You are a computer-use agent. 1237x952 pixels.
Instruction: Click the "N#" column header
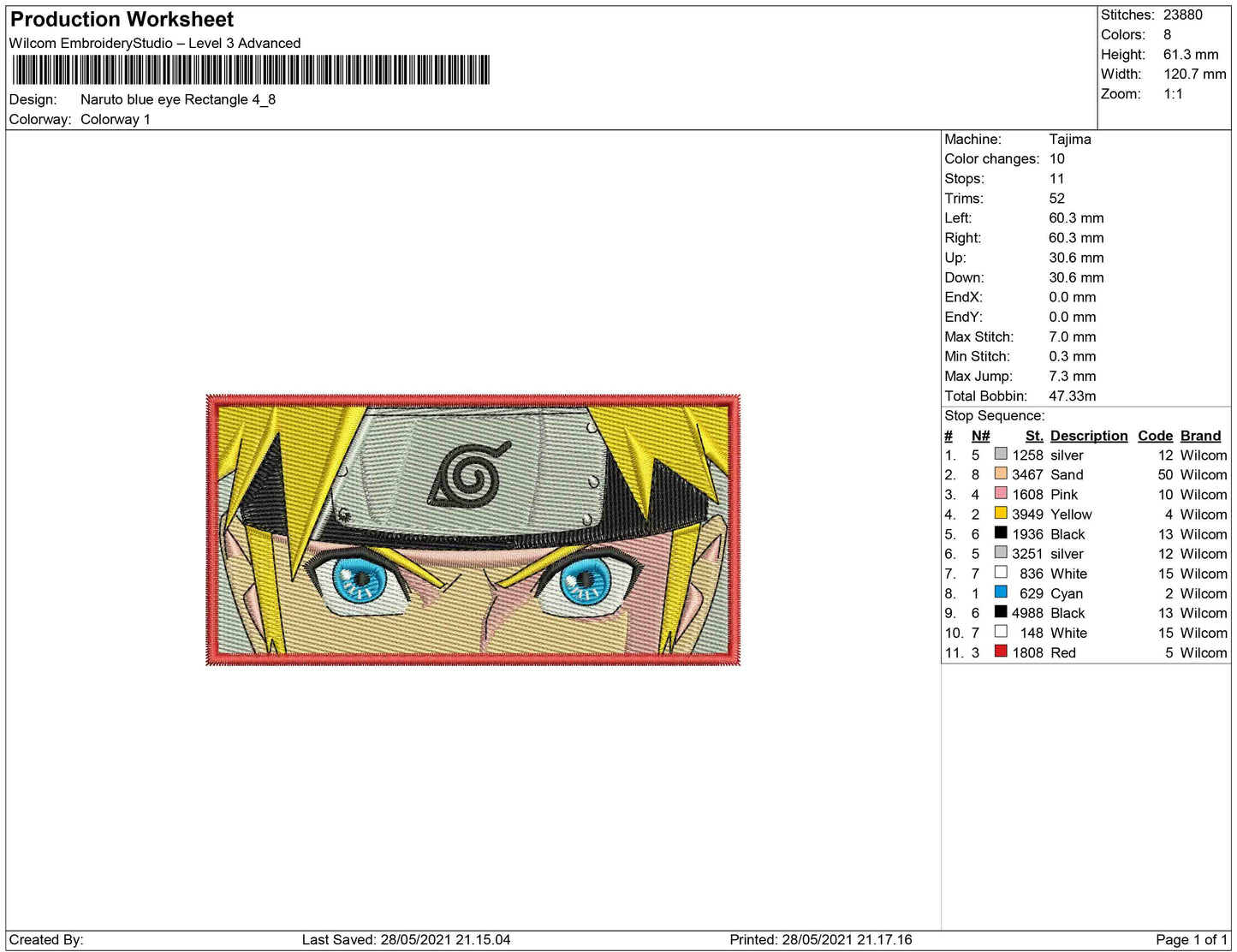point(981,436)
